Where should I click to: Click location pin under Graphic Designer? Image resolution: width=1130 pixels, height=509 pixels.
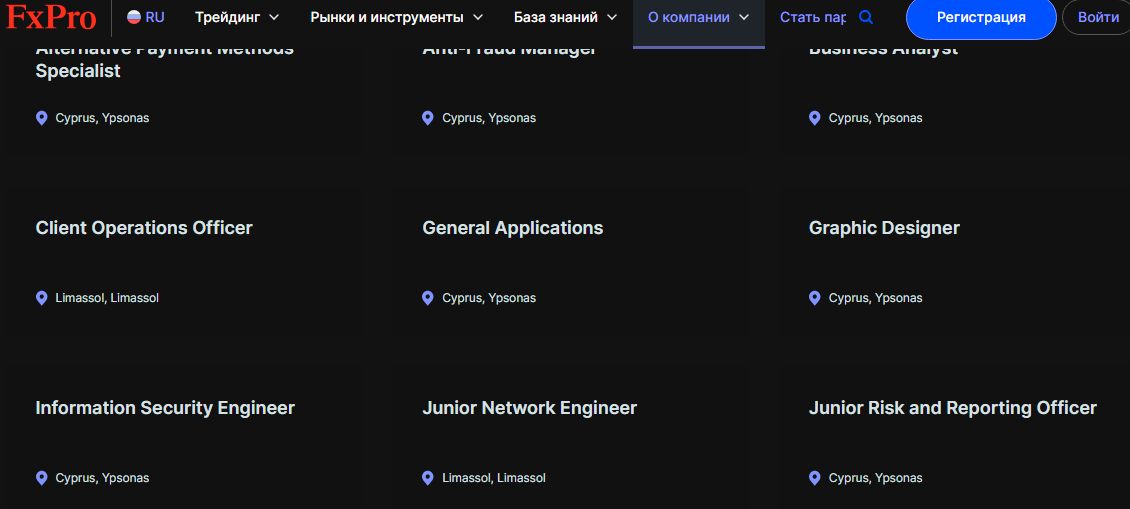click(x=815, y=298)
